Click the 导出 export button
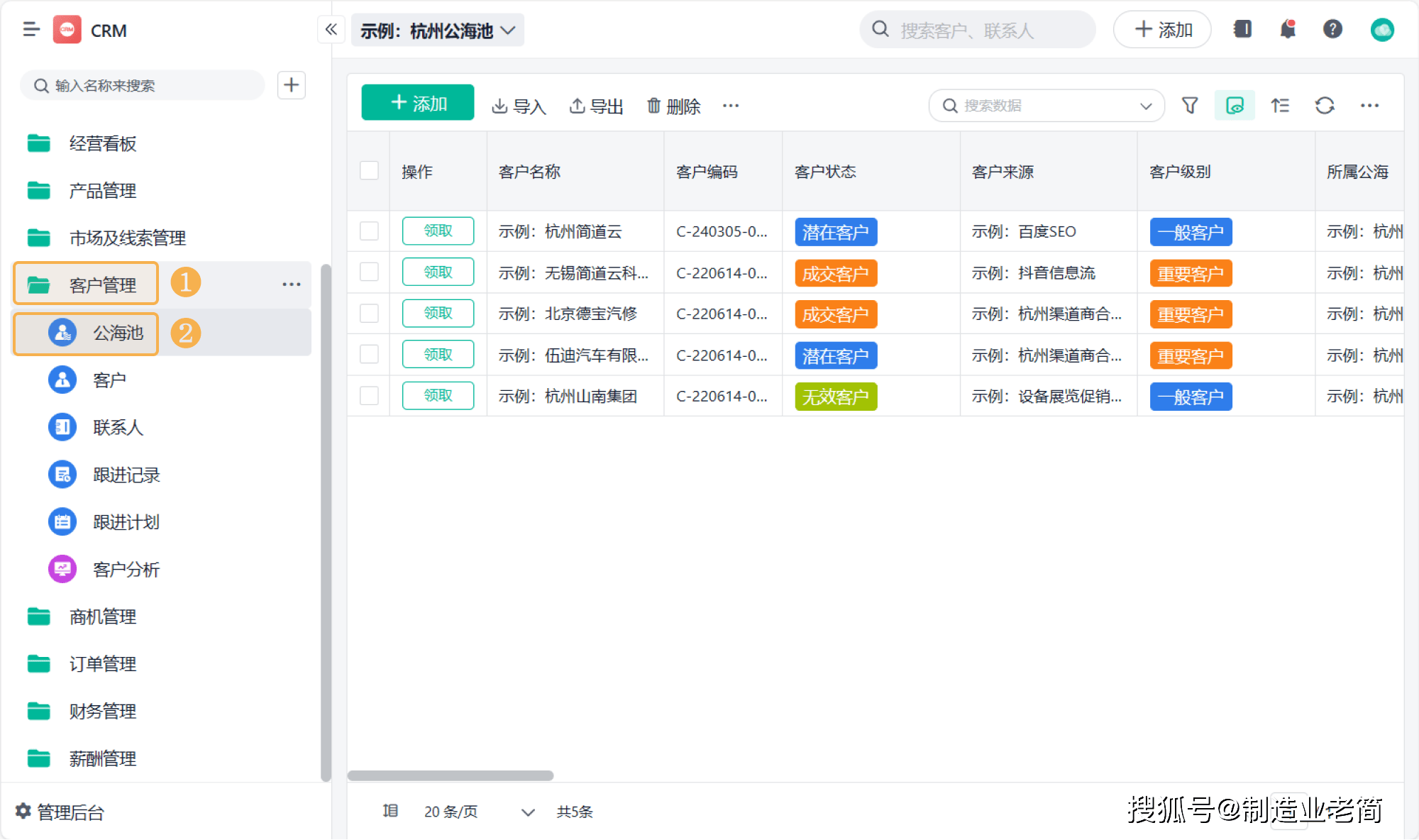 [596, 106]
